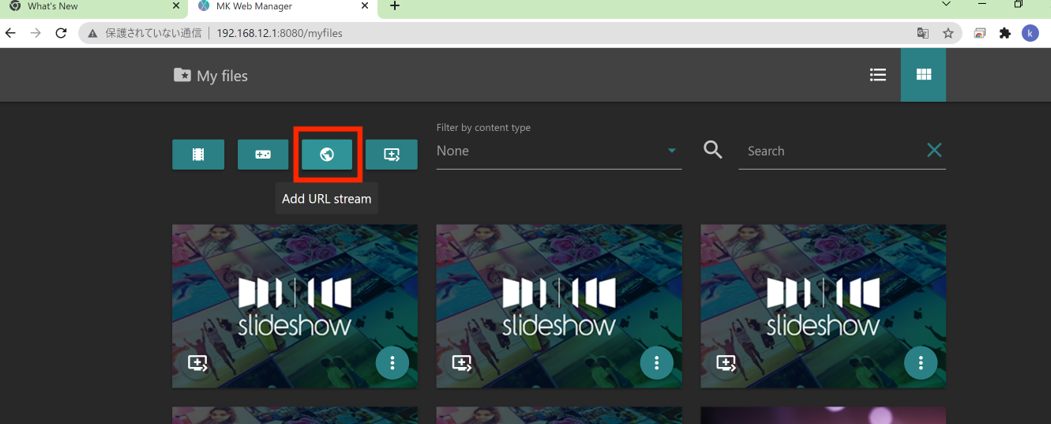
Task: Click the Add URL stream globe button
Action: click(x=327, y=155)
